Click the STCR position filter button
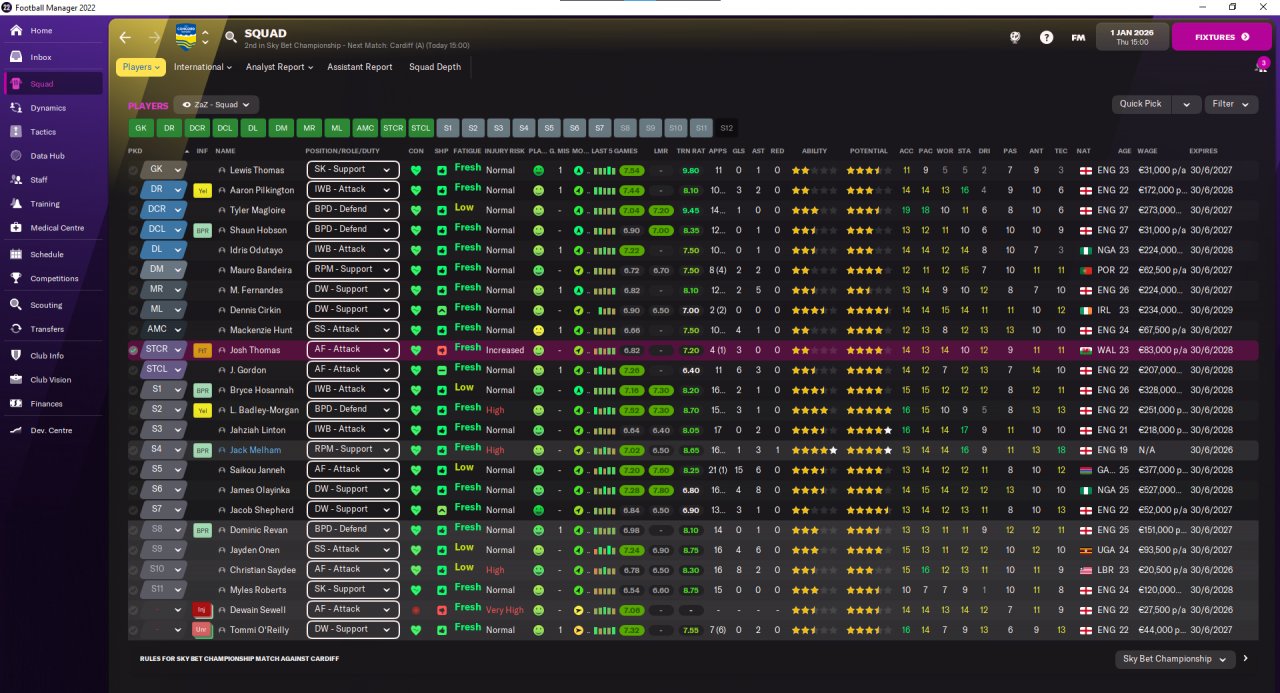Viewport: 1280px width, 693px height. click(393, 128)
